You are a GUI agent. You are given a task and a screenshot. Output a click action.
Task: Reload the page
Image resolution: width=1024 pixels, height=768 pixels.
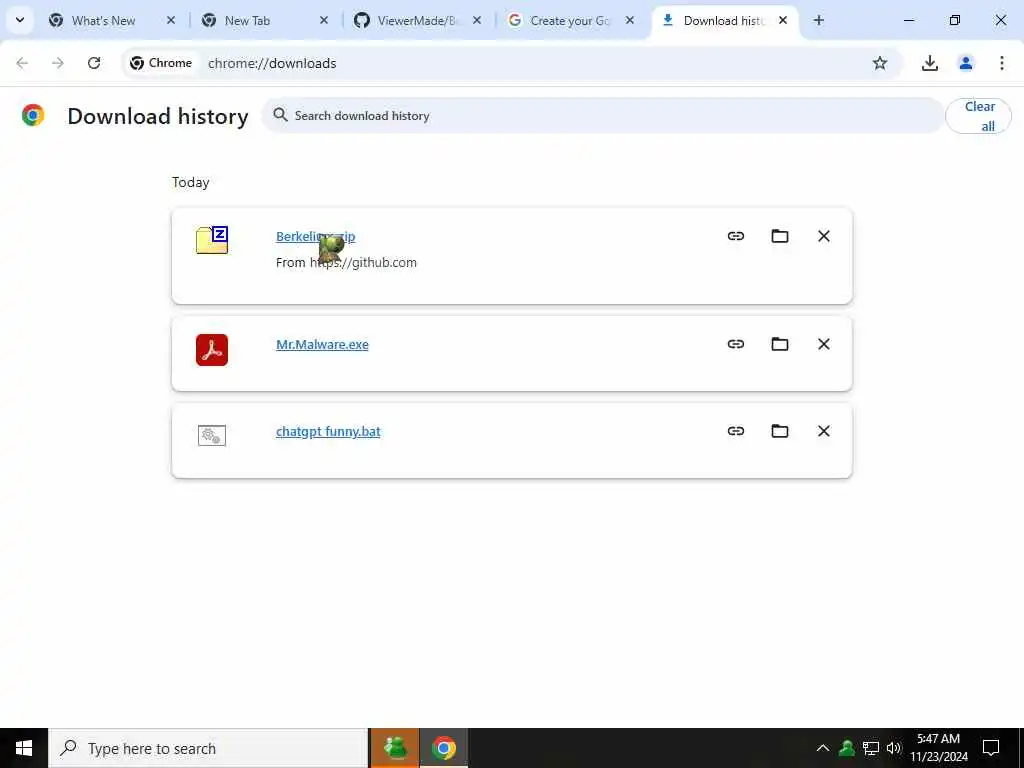94,63
